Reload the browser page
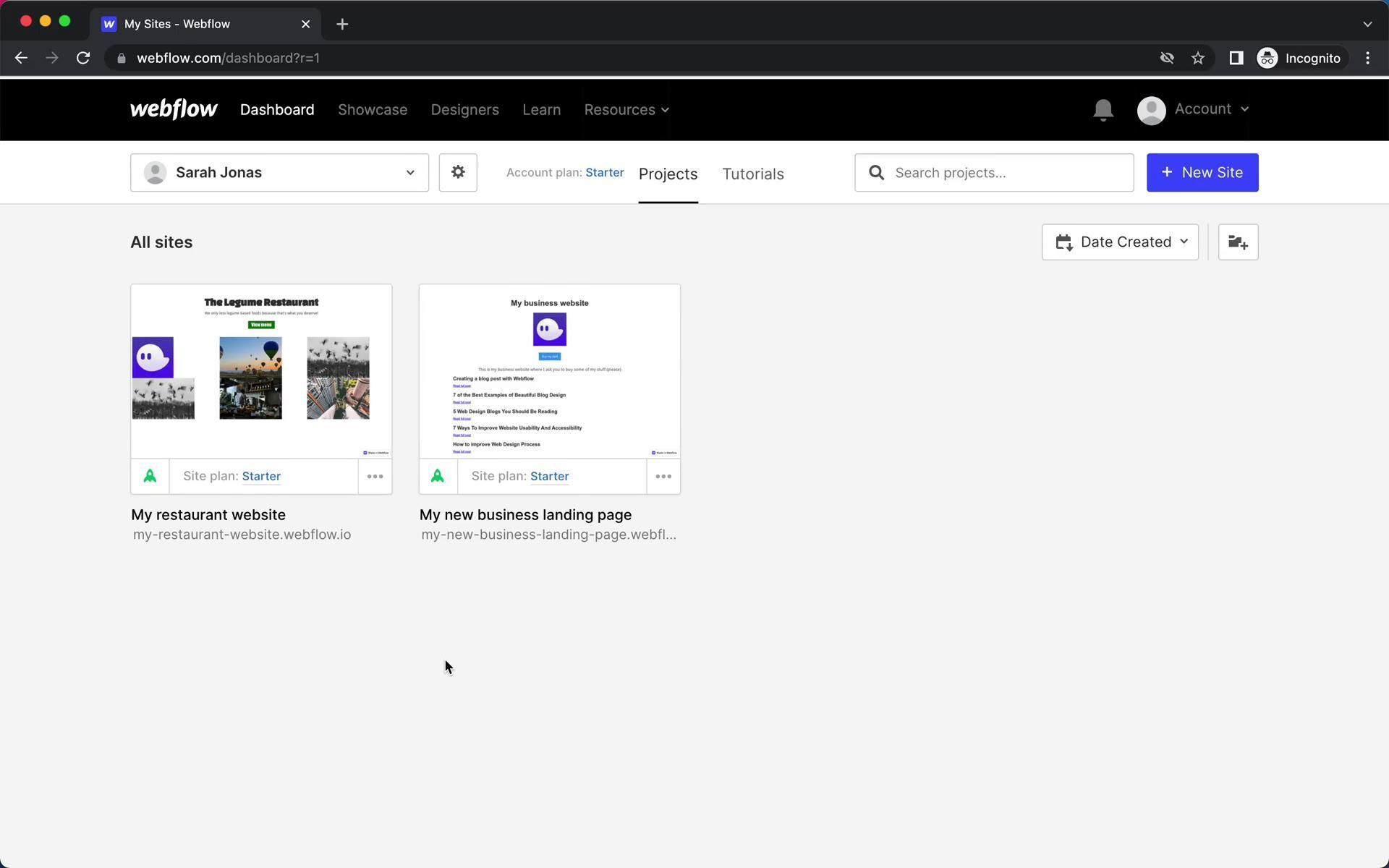Viewport: 1389px width, 868px height. click(x=83, y=58)
